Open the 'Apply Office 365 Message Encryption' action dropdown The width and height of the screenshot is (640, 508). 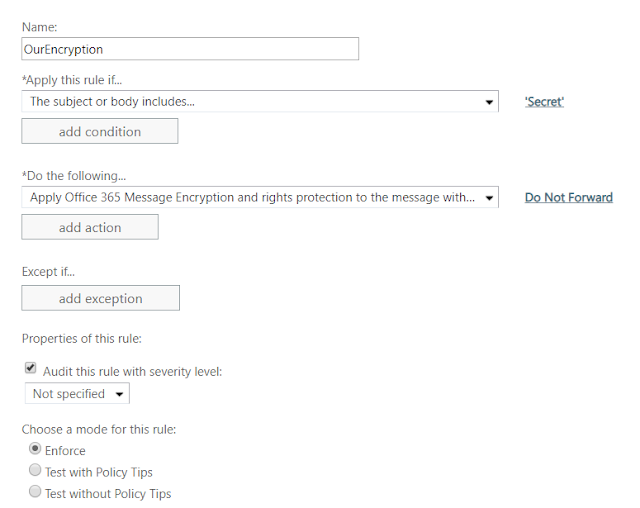[x=260, y=197]
